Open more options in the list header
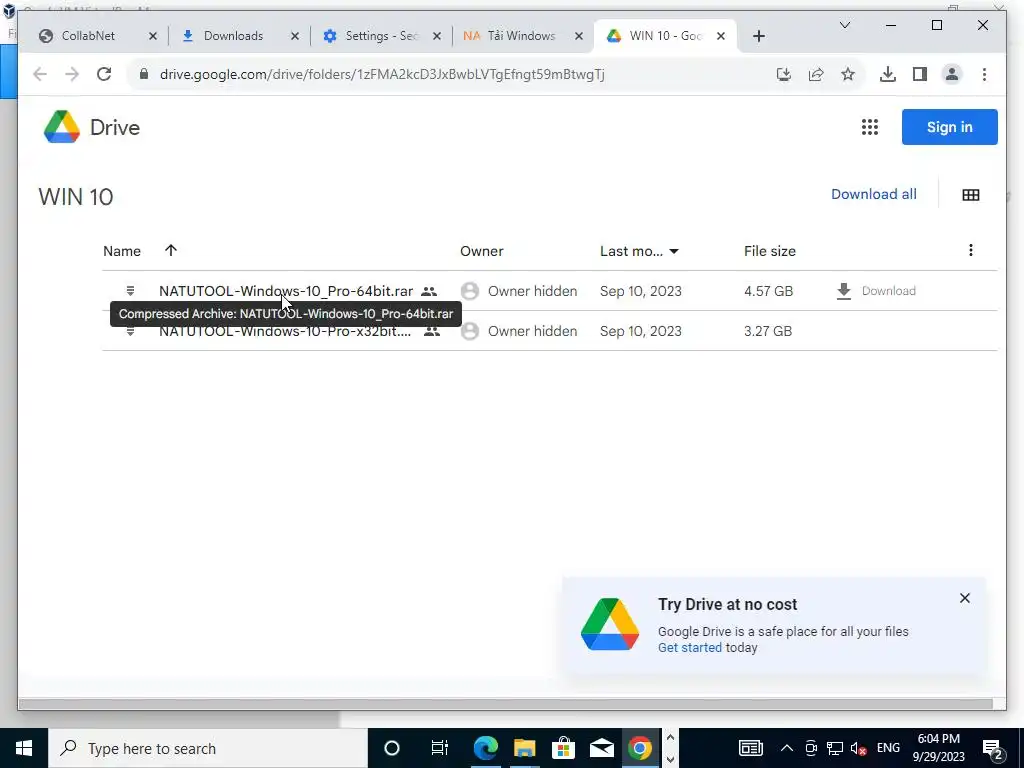The height and width of the screenshot is (768, 1024). click(x=970, y=250)
